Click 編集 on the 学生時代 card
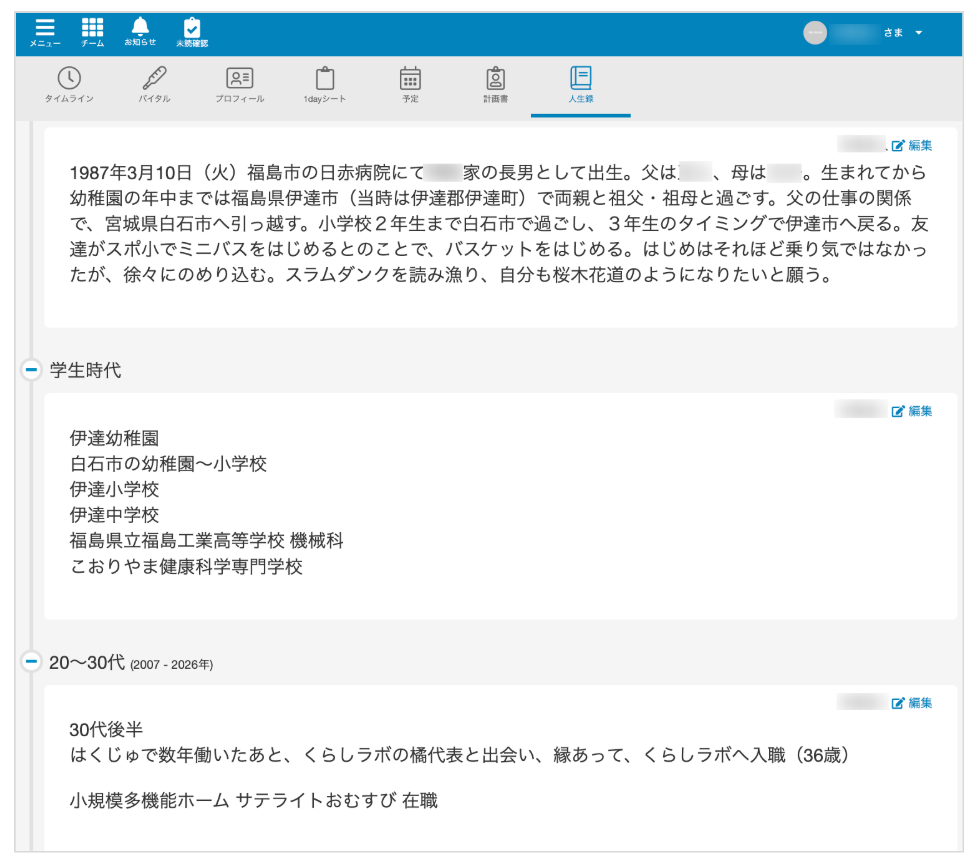This screenshot has height=860, width=978. click(x=912, y=411)
